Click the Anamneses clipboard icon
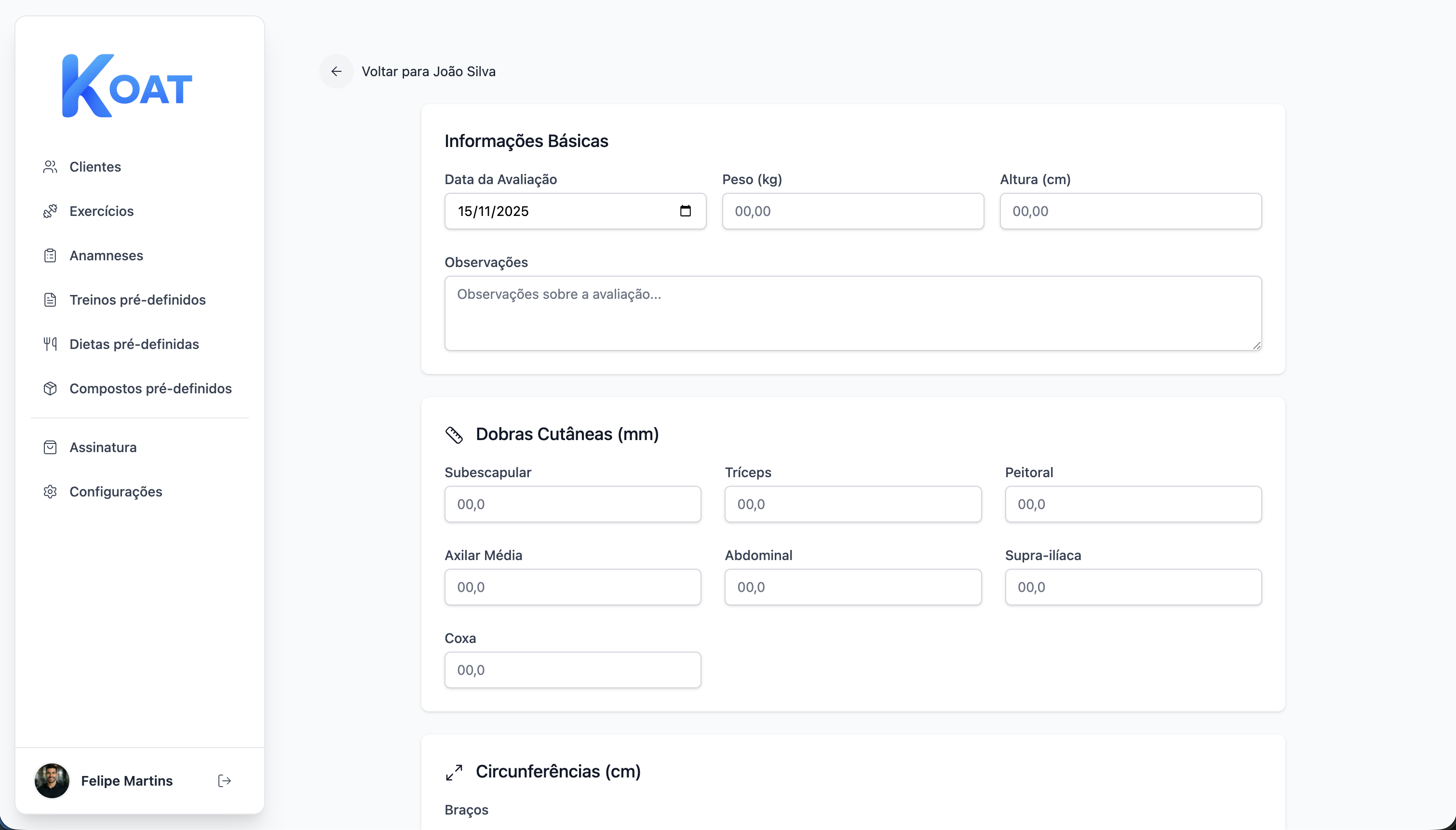Image resolution: width=1456 pixels, height=830 pixels. [x=50, y=255]
